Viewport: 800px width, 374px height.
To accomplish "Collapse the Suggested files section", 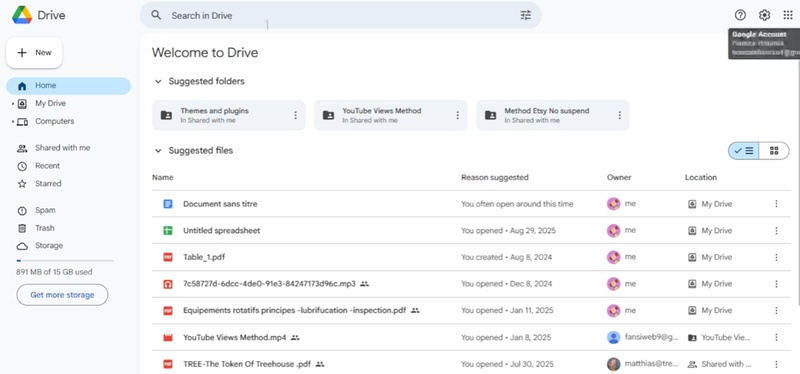I will click(158, 151).
